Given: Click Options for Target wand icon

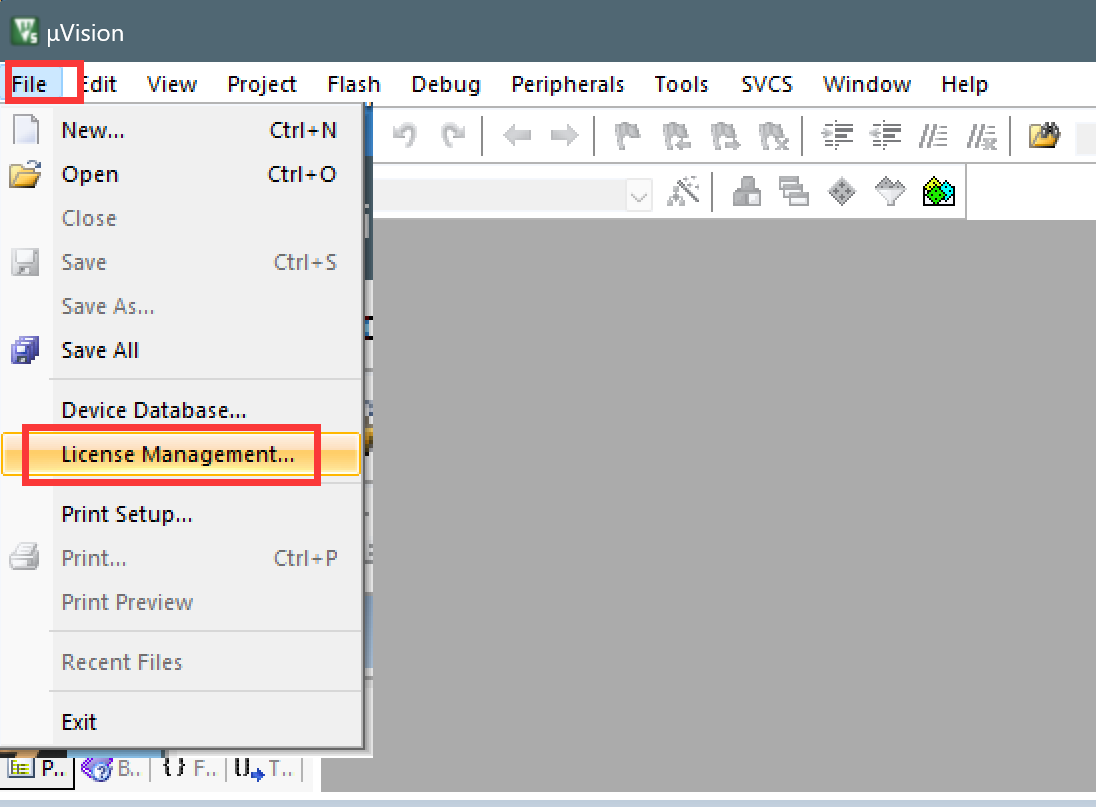Looking at the screenshot, I should (684, 191).
